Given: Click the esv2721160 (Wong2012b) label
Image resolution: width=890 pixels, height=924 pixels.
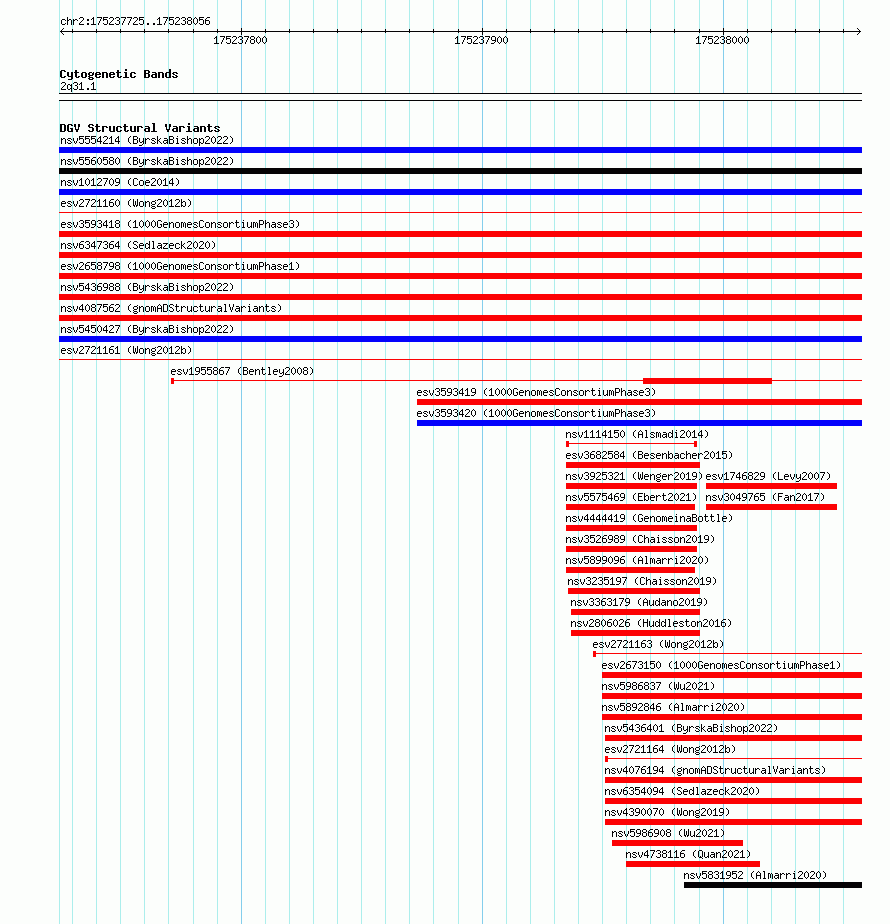Looking at the screenshot, I should [126, 203].
